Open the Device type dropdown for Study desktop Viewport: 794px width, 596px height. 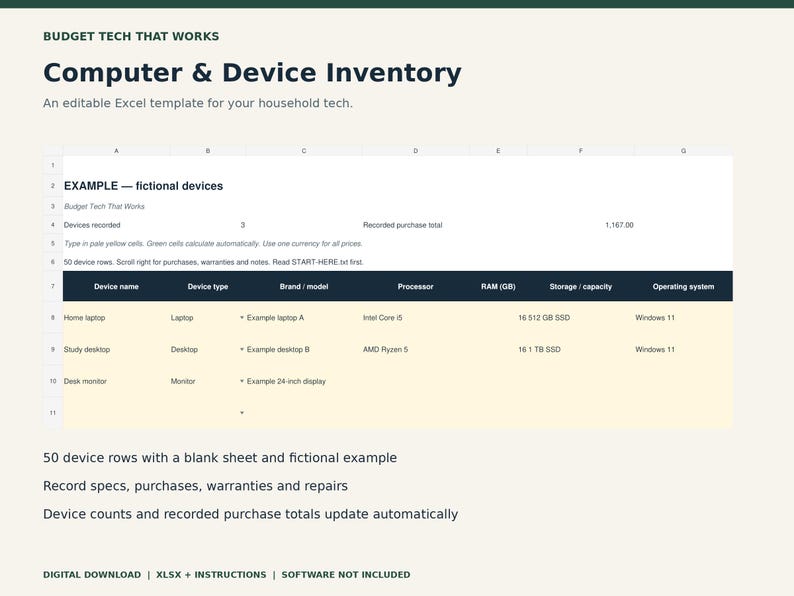[x=242, y=349]
